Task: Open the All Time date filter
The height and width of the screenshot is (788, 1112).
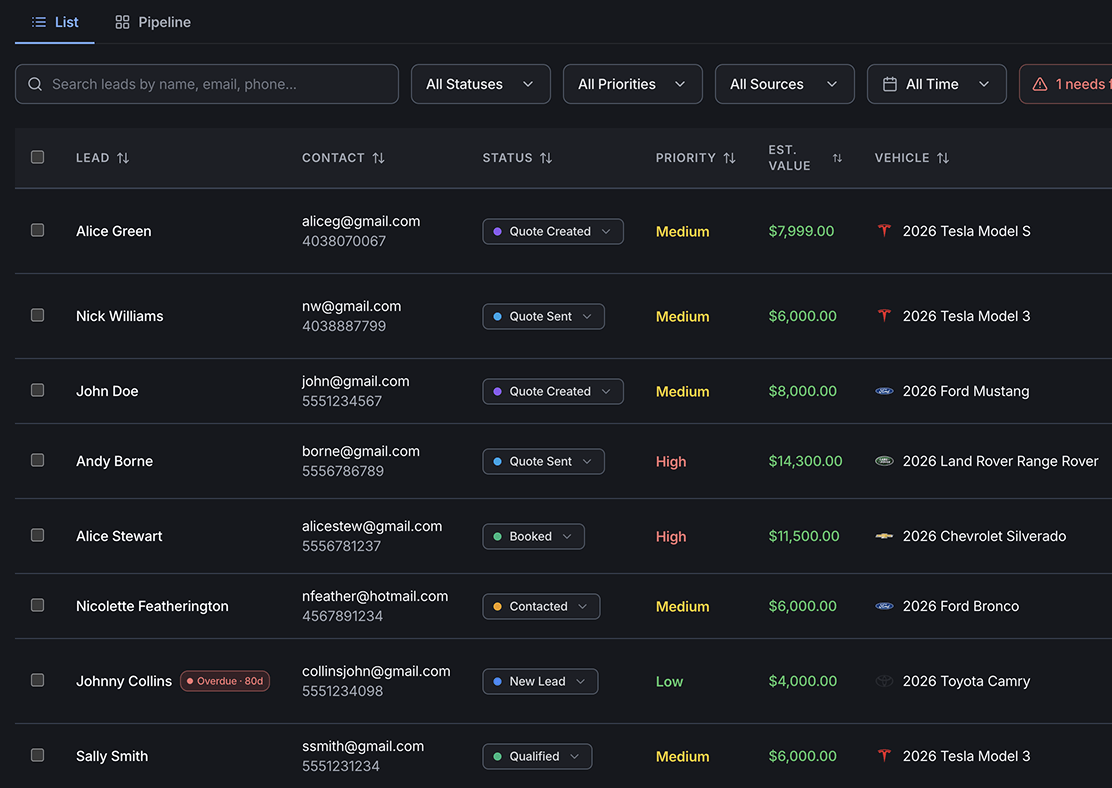Action: coord(936,84)
